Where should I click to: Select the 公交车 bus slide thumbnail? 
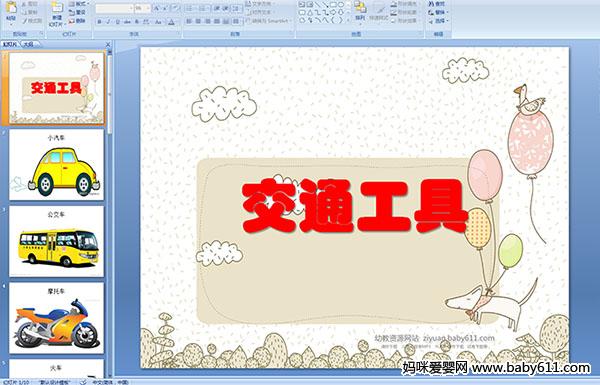click(x=56, y=241)
